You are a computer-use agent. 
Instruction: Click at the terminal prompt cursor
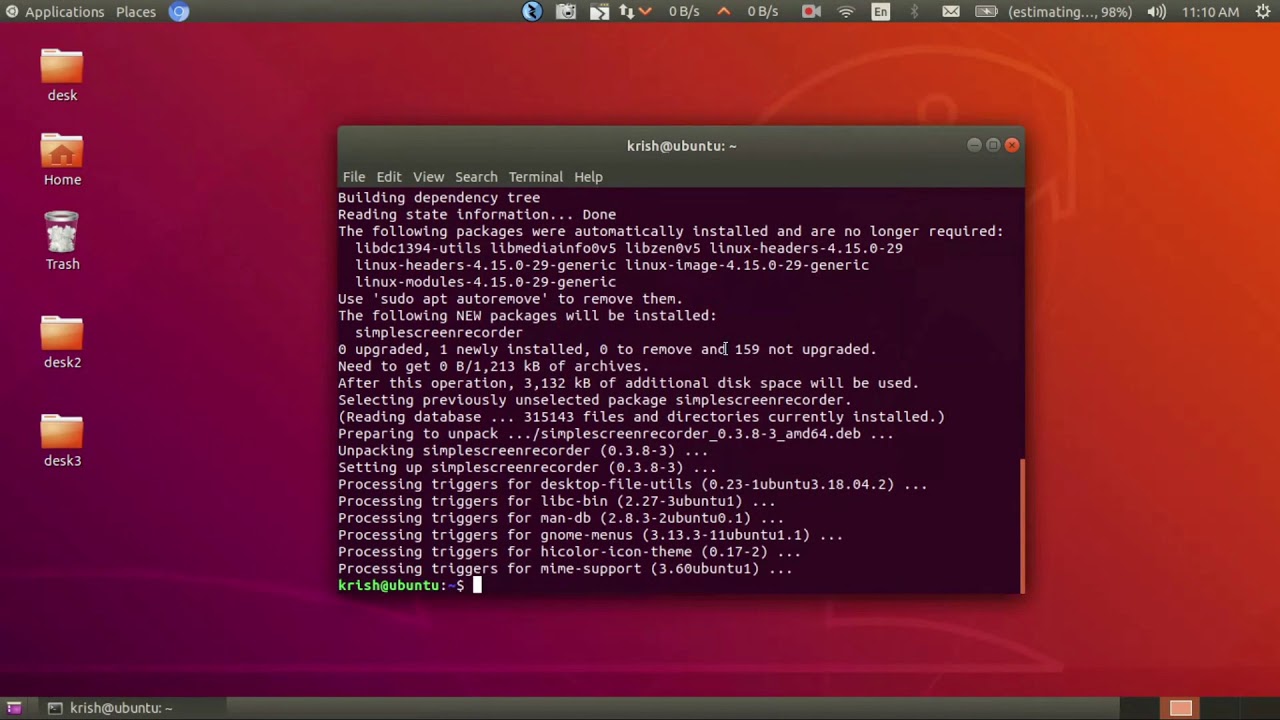477,586
